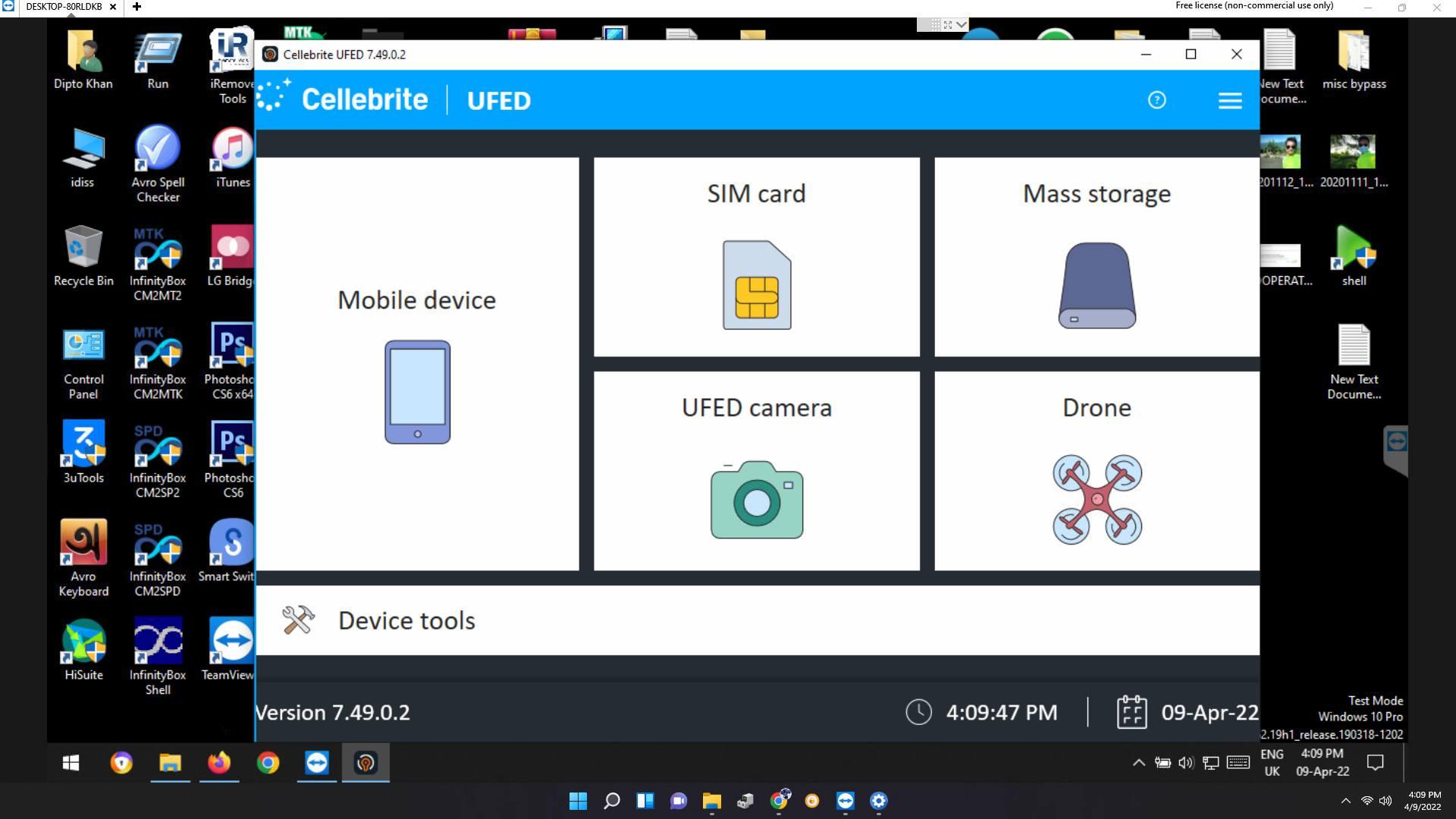Select InfinityBox CM2MT2 shortcut
The image size is (1456, 819).
[158, 264]
